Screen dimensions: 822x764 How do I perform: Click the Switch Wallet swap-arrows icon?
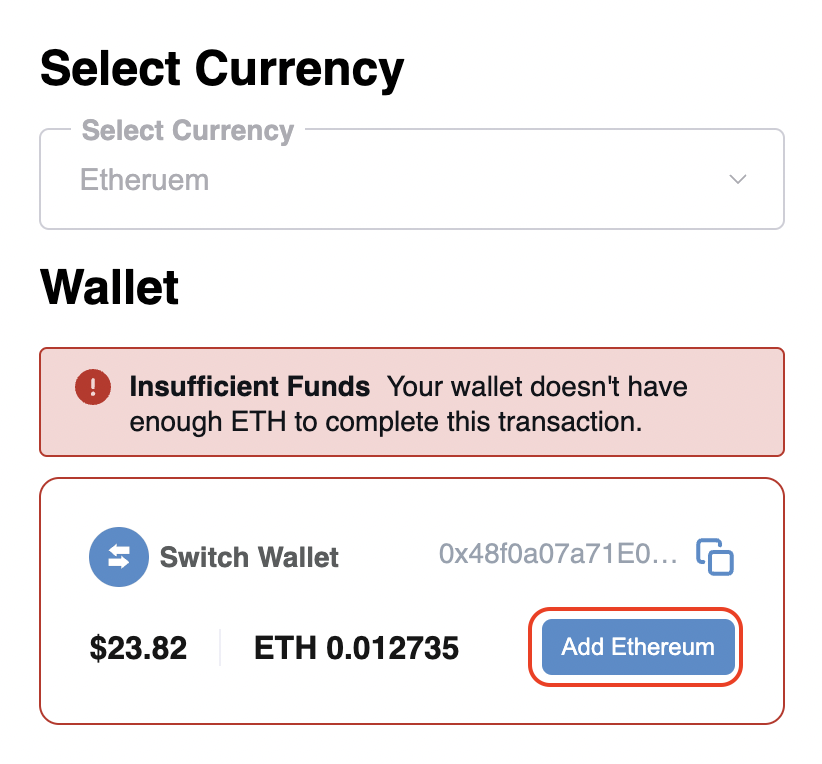tap(119, 556)
